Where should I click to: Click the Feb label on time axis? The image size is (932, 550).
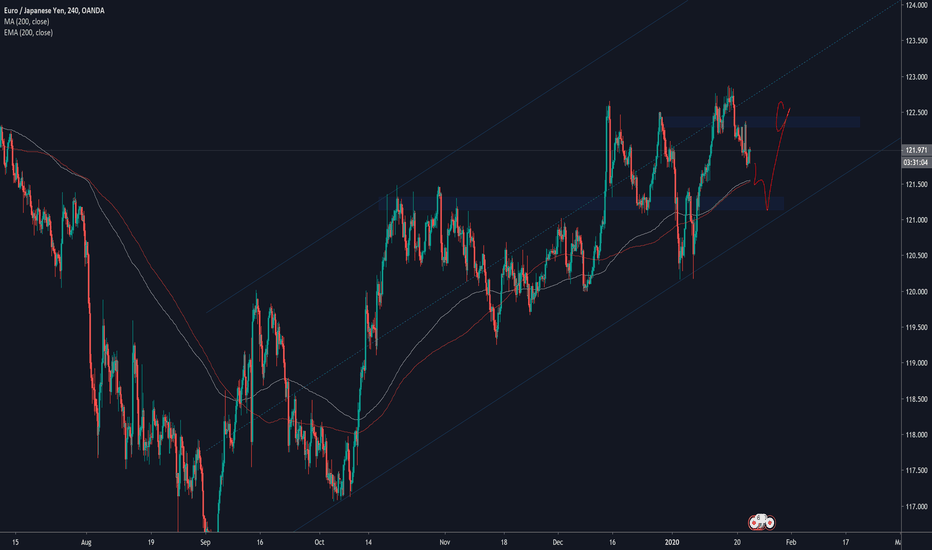tap(790, 540)
